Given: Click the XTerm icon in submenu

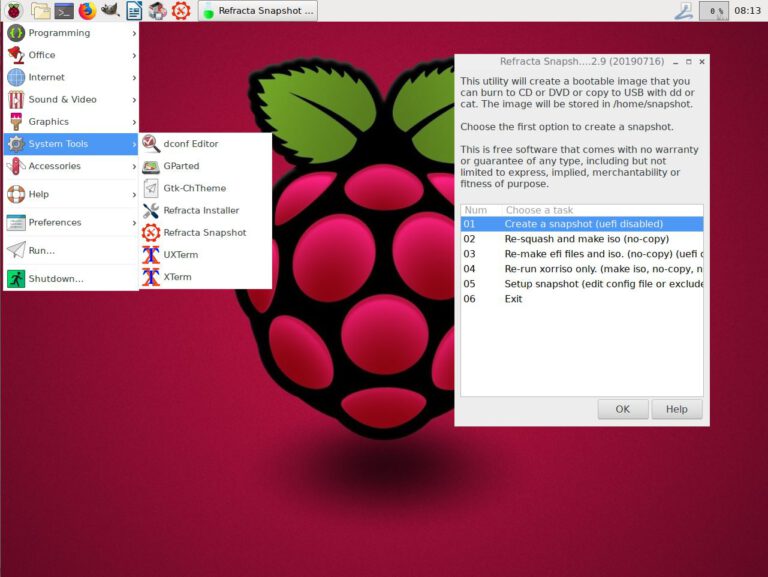Looking at the screenshot, I should [151, 277].
